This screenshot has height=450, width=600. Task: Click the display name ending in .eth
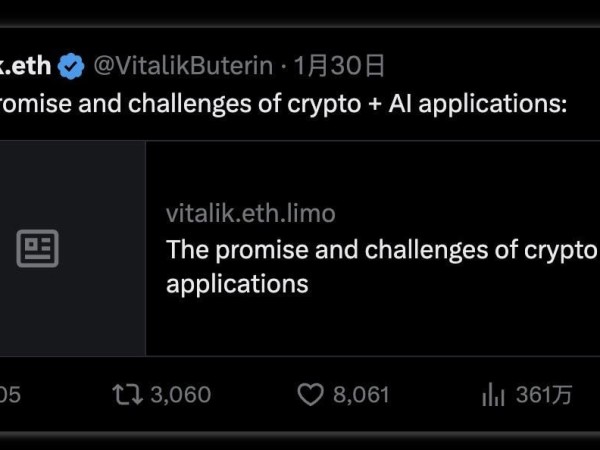point(25,65)
